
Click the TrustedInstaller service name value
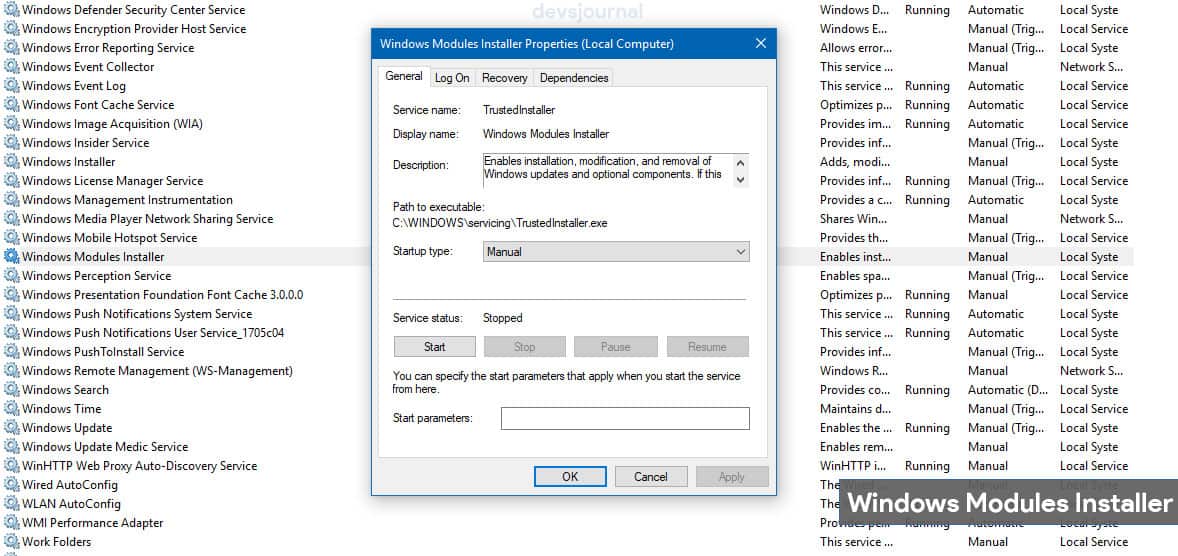click(518, 110)
